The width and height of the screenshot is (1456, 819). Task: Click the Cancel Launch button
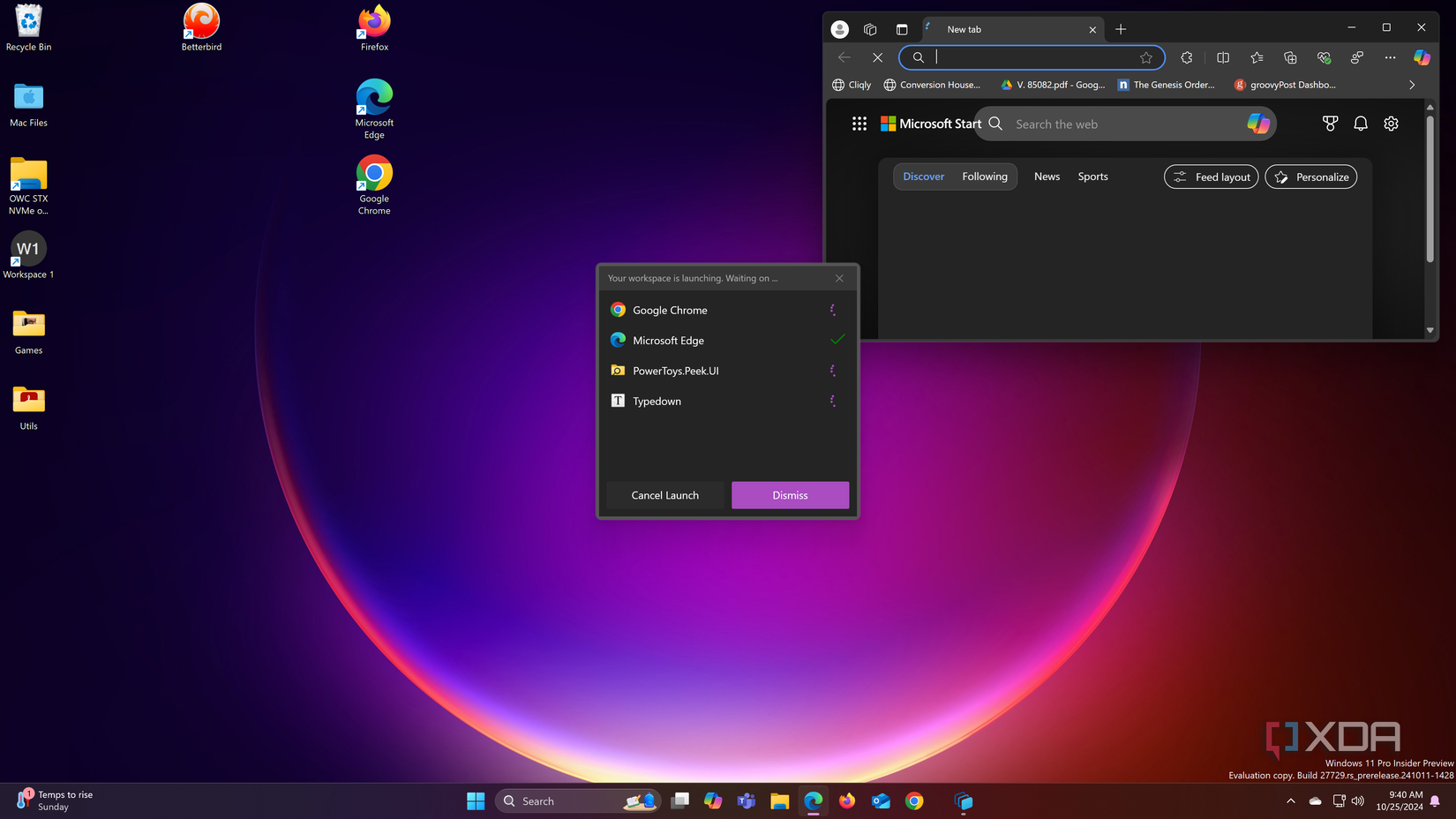664,495
